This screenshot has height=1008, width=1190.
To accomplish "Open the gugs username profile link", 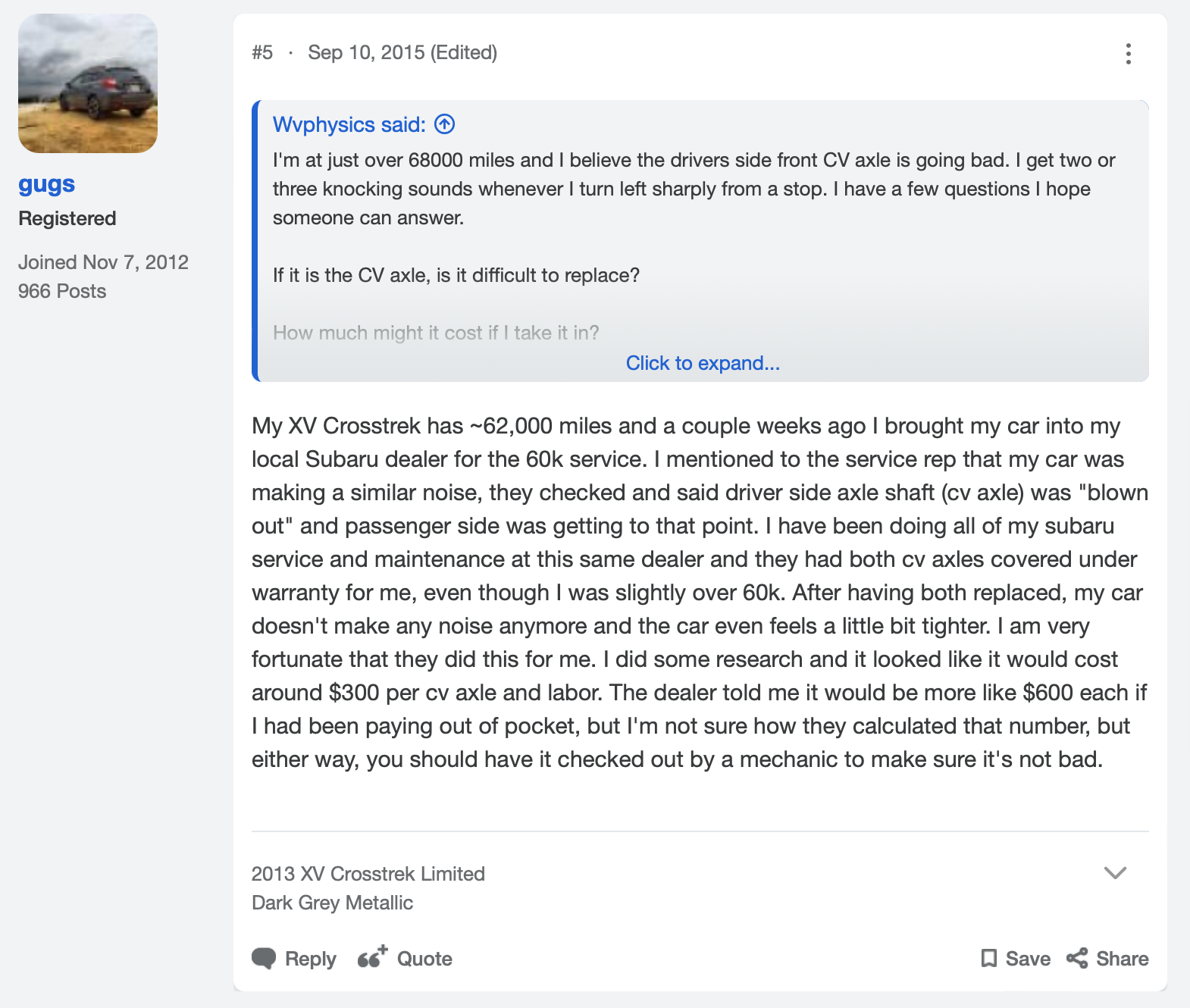I will pyautogui.click(x=47, y=184).
